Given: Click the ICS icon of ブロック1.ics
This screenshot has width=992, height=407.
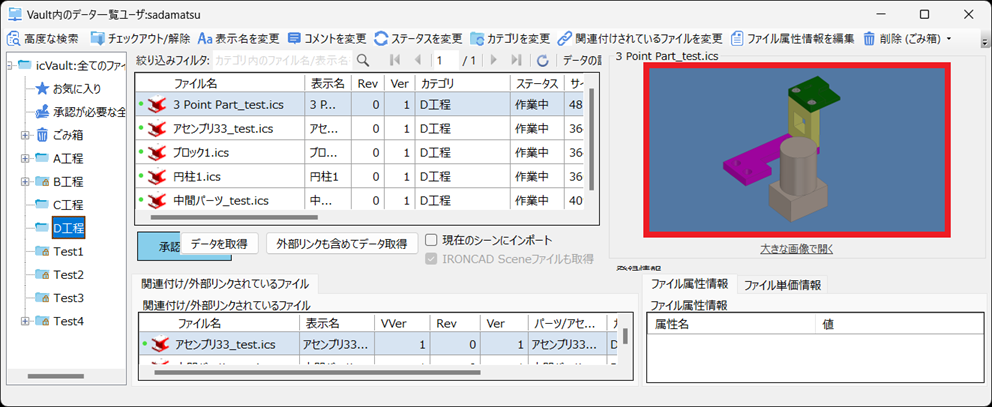Looking at the screenshot, I should click(x=156, y=153).
